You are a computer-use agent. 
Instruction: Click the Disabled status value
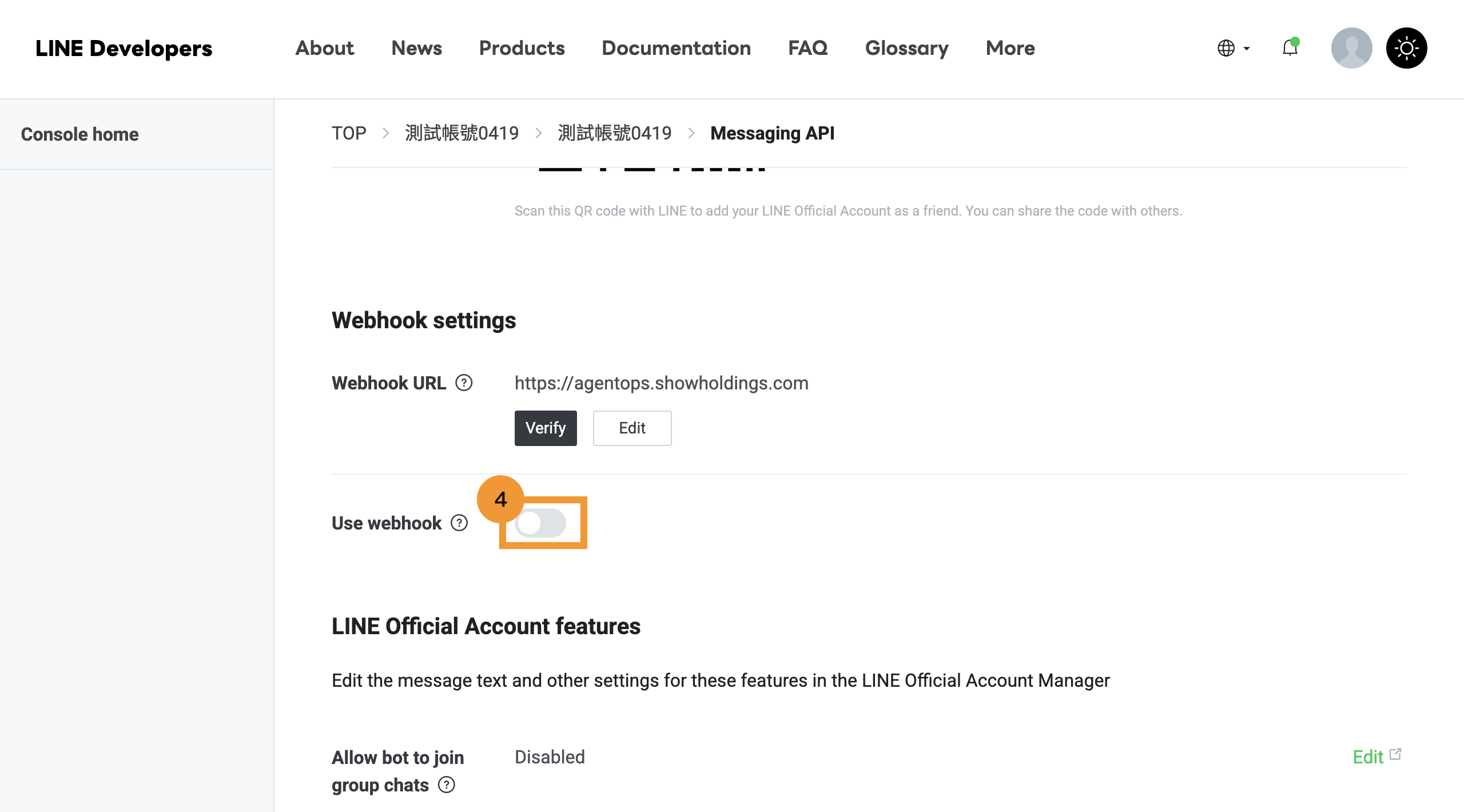[x=550, y=757]
